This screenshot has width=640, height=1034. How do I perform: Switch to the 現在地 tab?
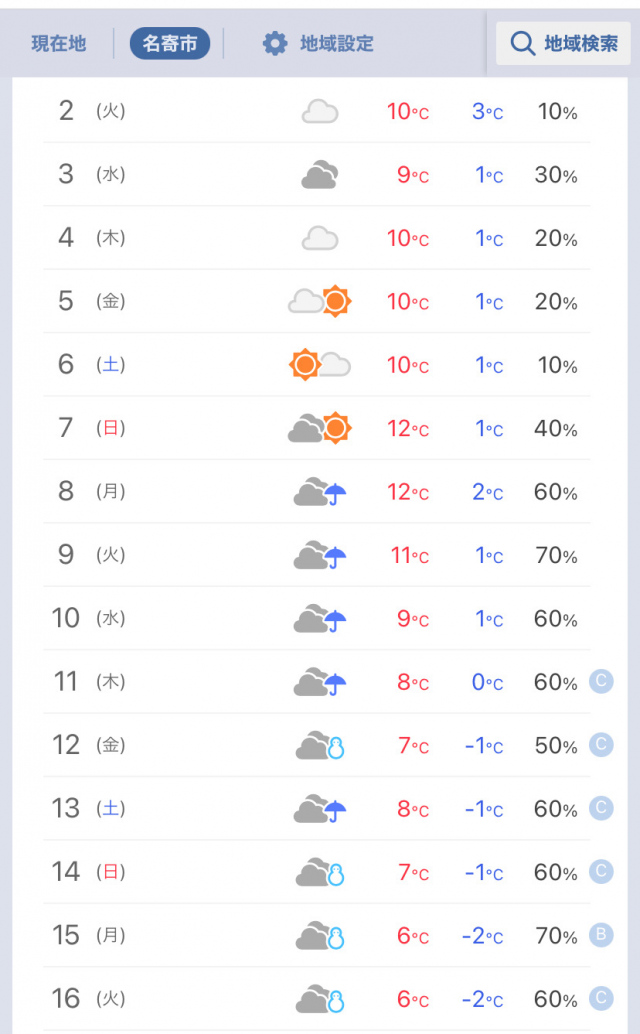click(x=59, y=44)
